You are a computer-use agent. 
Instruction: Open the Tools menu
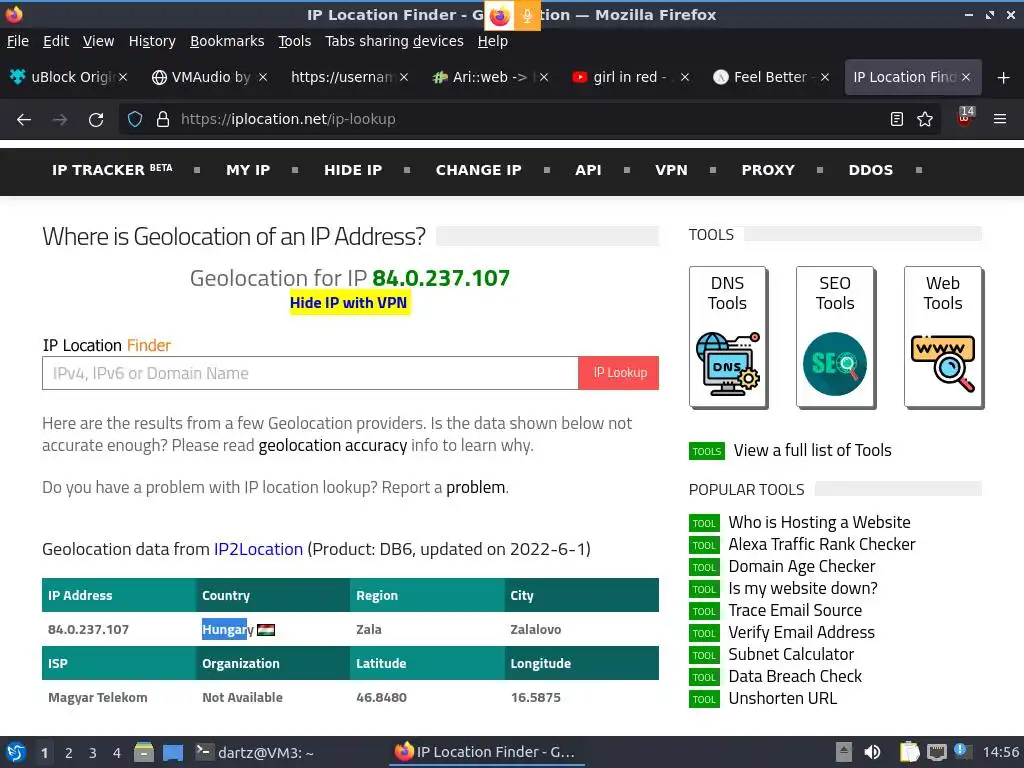click(x=295, y=41)
